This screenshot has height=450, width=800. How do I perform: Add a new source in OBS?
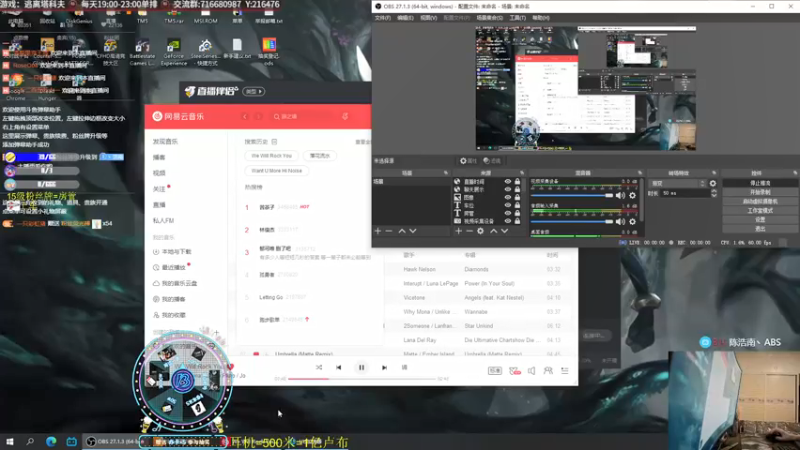click(458, 231)
